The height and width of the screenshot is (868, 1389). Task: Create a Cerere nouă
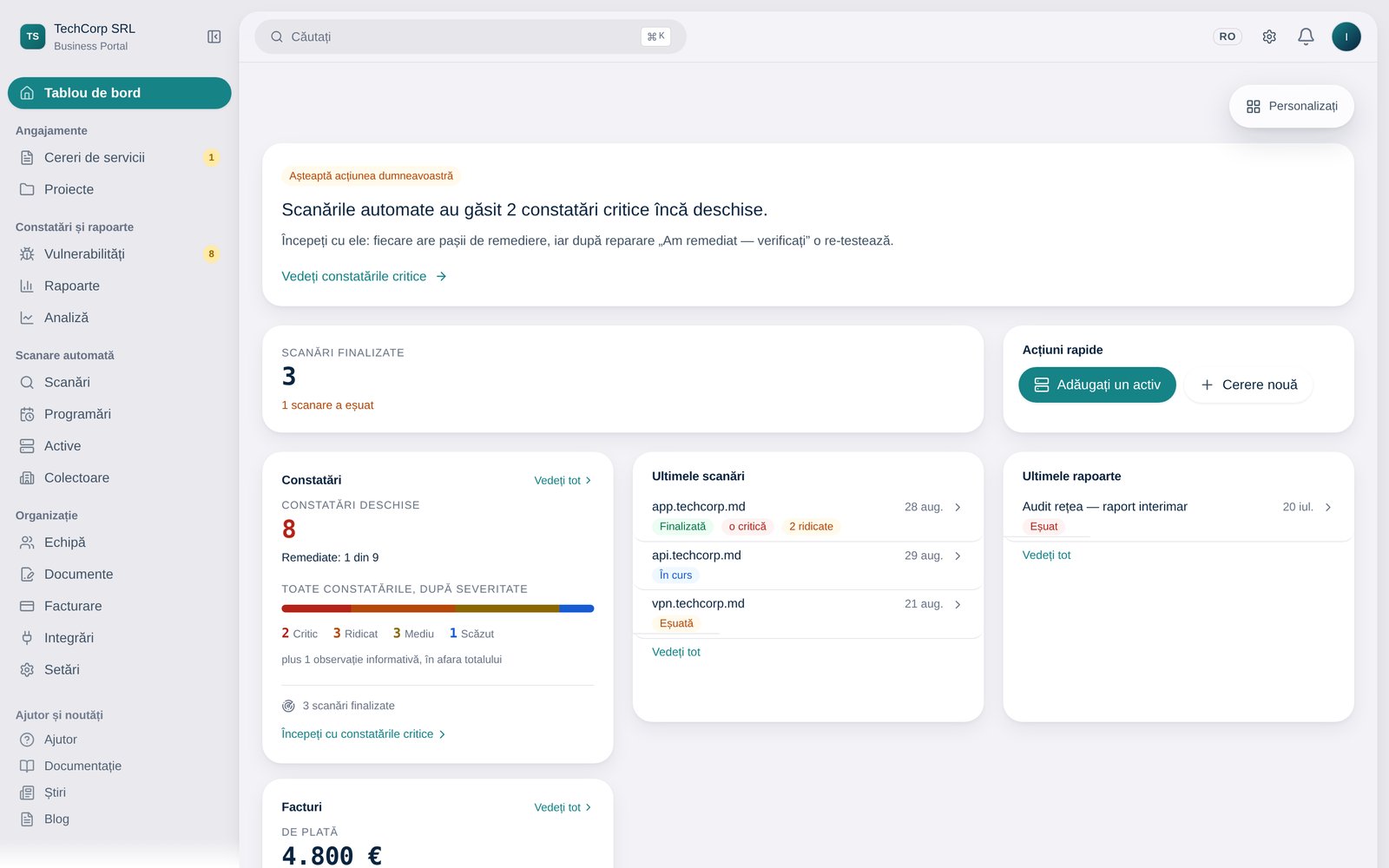coord(1249,385)
